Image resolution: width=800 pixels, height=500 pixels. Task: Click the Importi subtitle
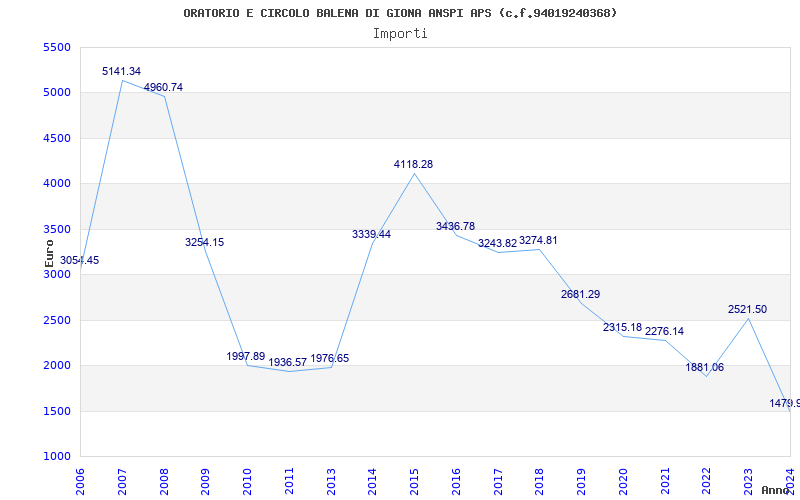[400, 34]
